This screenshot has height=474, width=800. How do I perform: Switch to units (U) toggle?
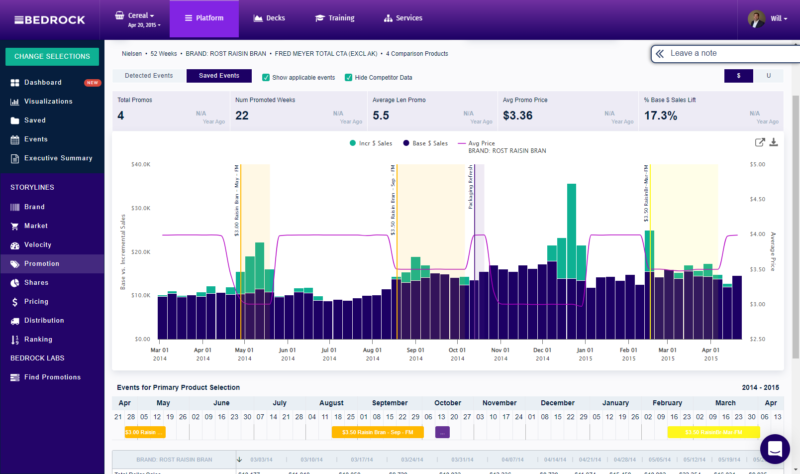768,76
